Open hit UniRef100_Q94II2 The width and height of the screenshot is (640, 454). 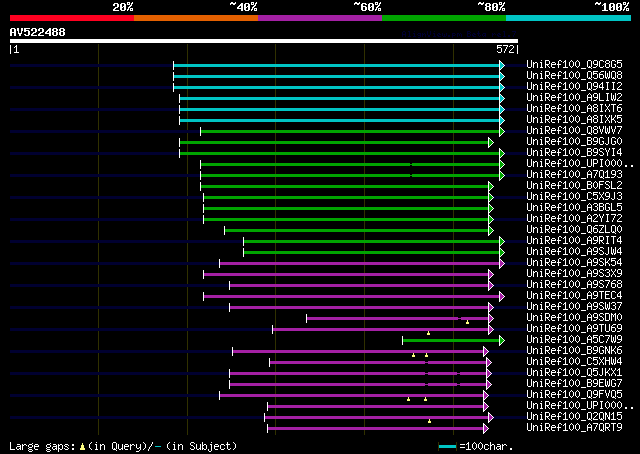click(574, 86)
